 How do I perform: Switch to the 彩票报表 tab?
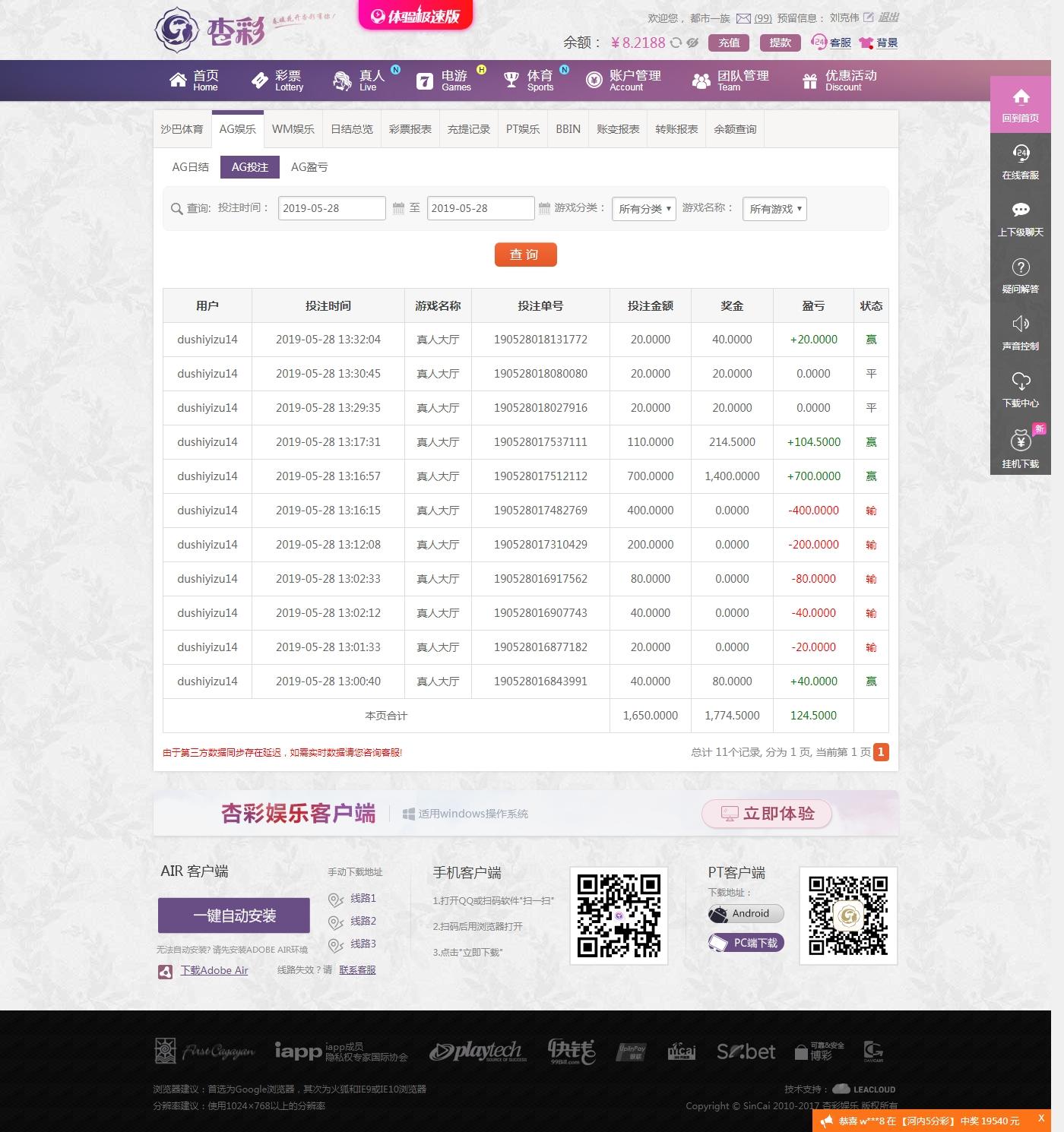point(410,129)
